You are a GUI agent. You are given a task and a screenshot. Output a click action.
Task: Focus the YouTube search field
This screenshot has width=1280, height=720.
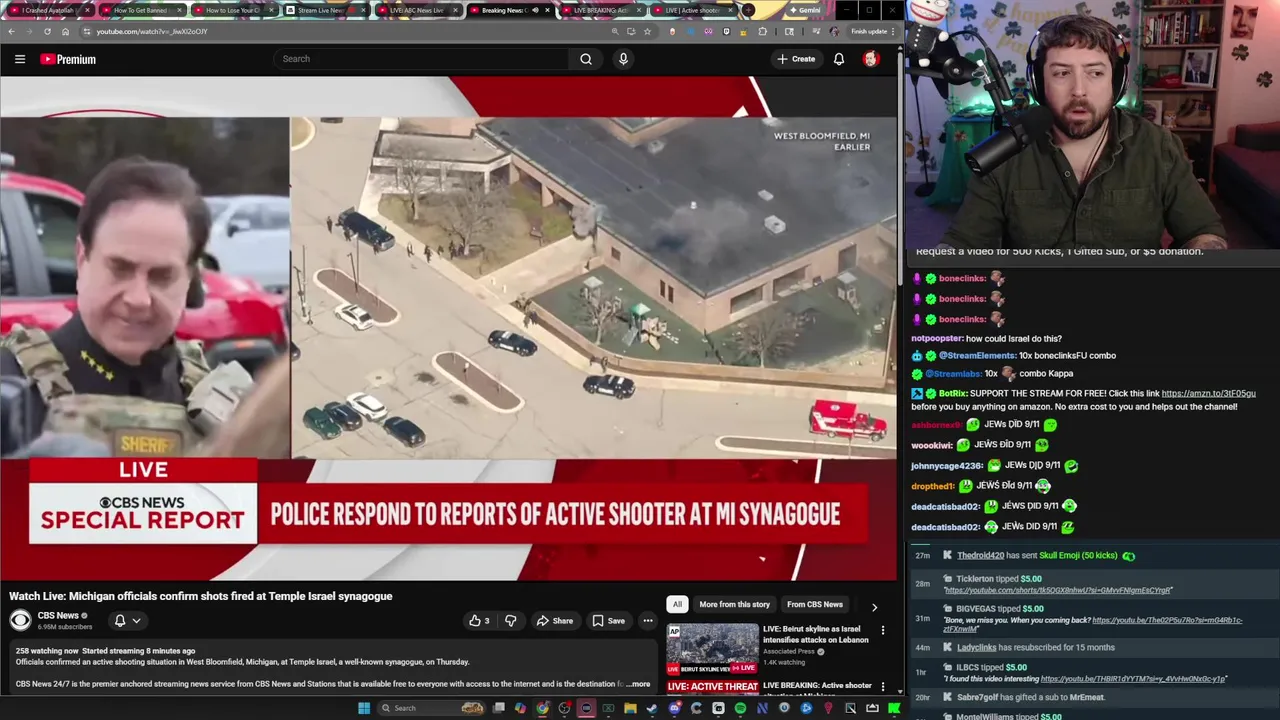pyautogui.click(x=421, y=59)
